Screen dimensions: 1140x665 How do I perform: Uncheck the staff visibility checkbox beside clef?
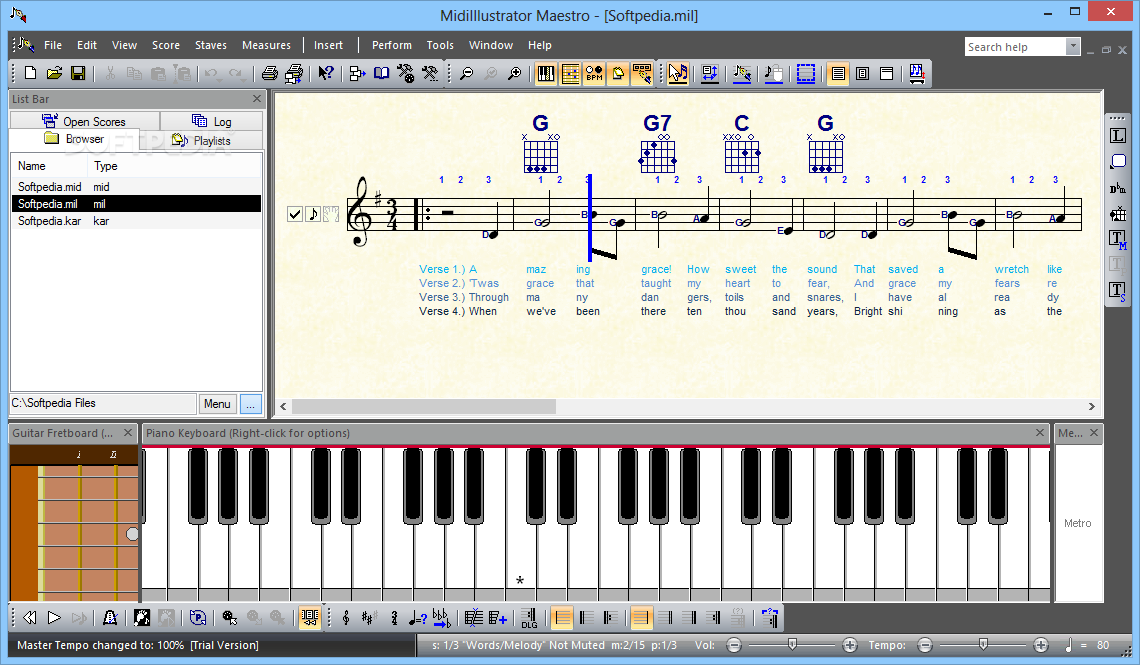(294, 214)
